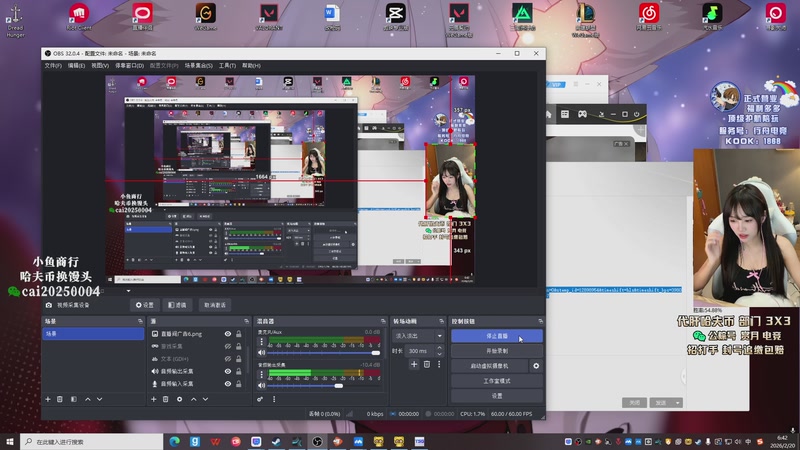This screenshot has height=450, width=800.
Task: Increase transition duration with up stepper
Action: 439,348
